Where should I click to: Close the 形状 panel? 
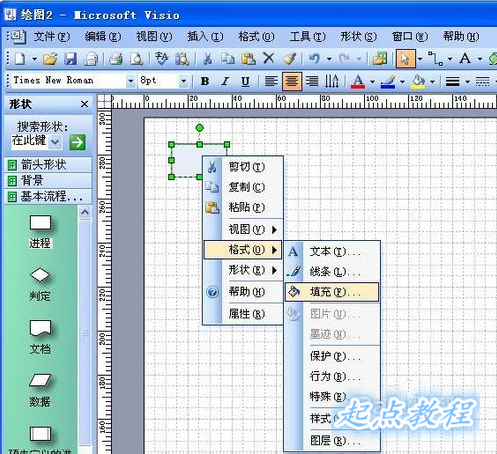coord(85,104)
